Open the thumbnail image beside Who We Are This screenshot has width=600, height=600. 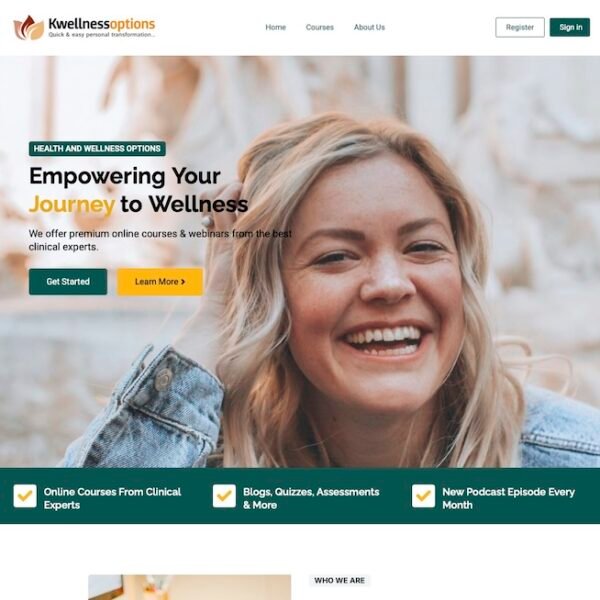point(189,587)
